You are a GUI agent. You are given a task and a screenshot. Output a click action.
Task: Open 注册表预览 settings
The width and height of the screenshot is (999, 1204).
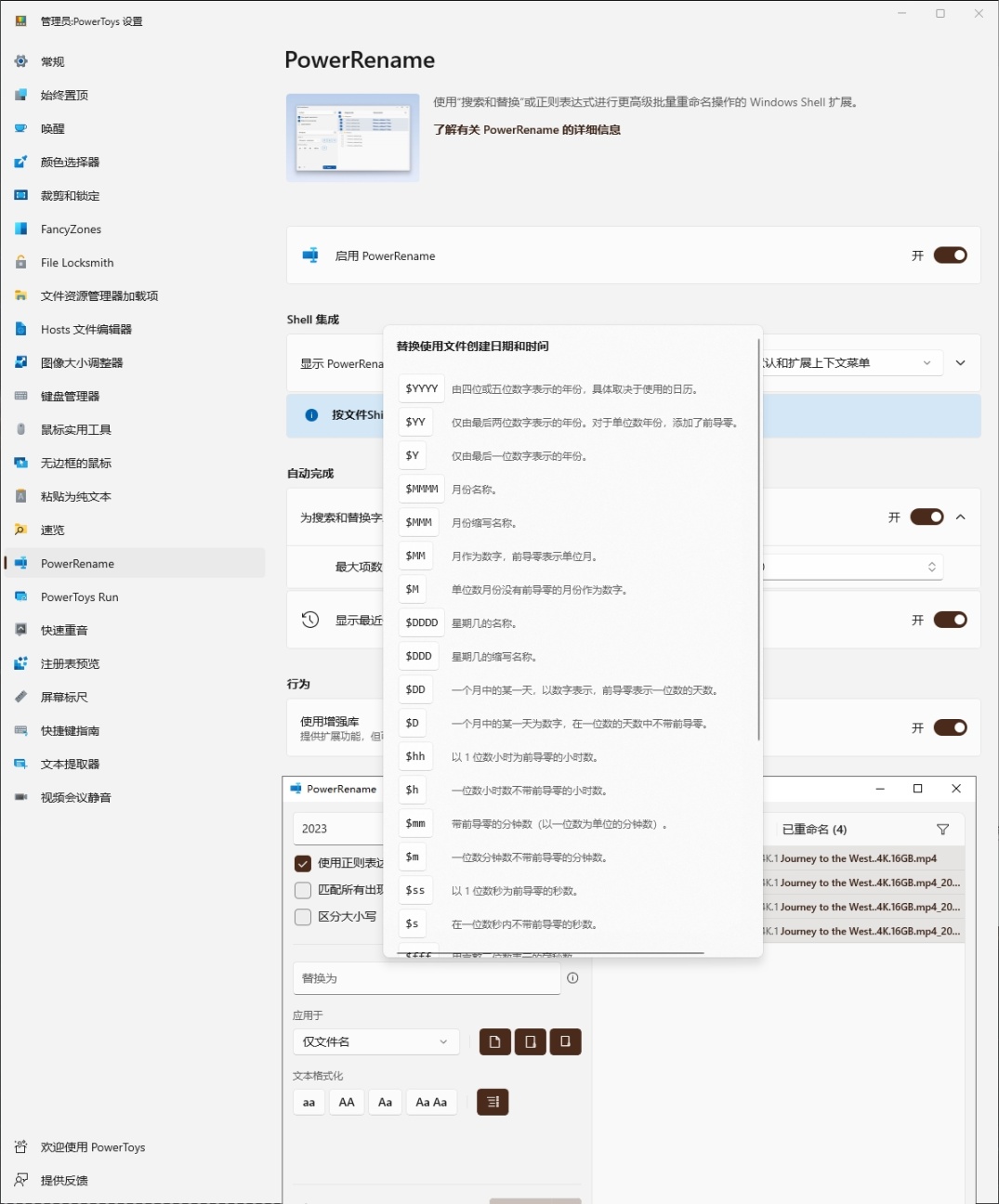134,663
